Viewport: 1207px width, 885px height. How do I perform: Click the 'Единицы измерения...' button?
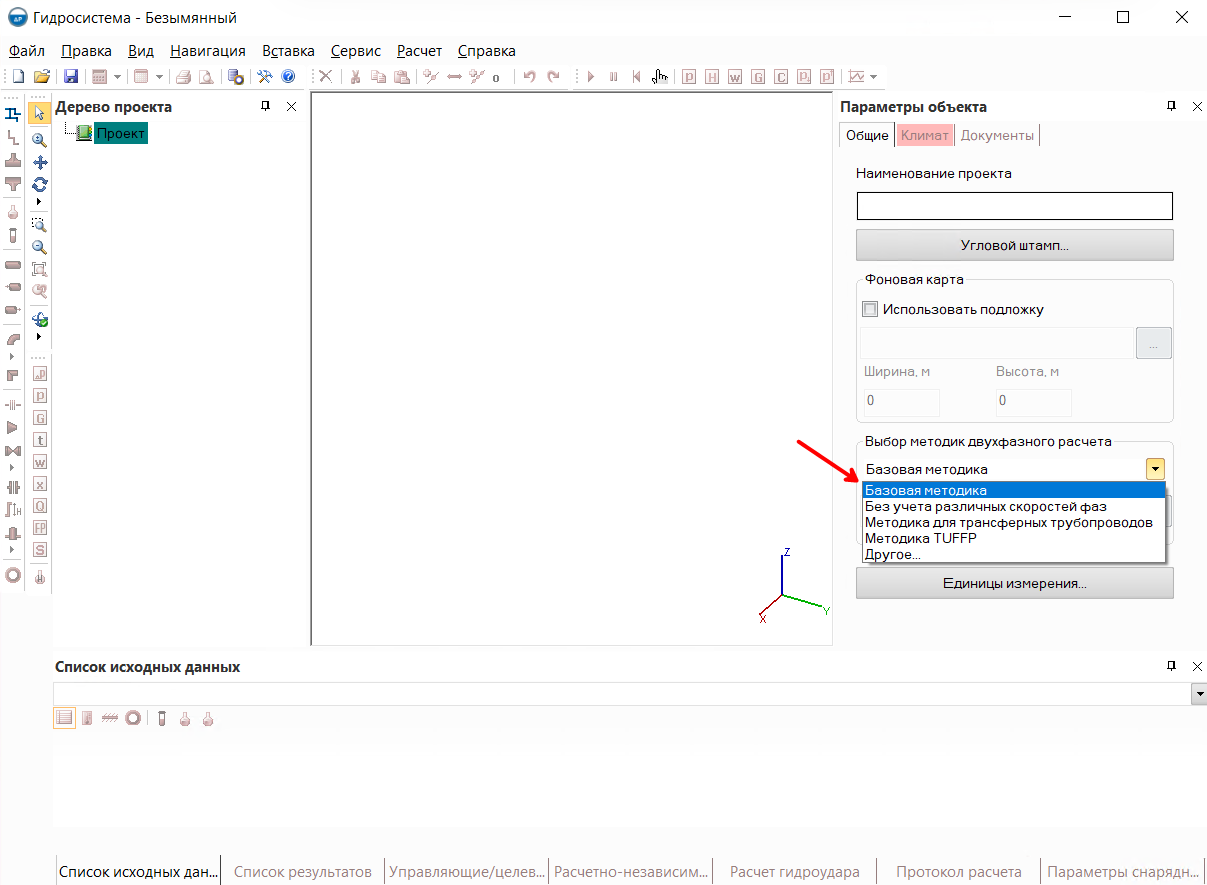click(x=1014, y=583)
